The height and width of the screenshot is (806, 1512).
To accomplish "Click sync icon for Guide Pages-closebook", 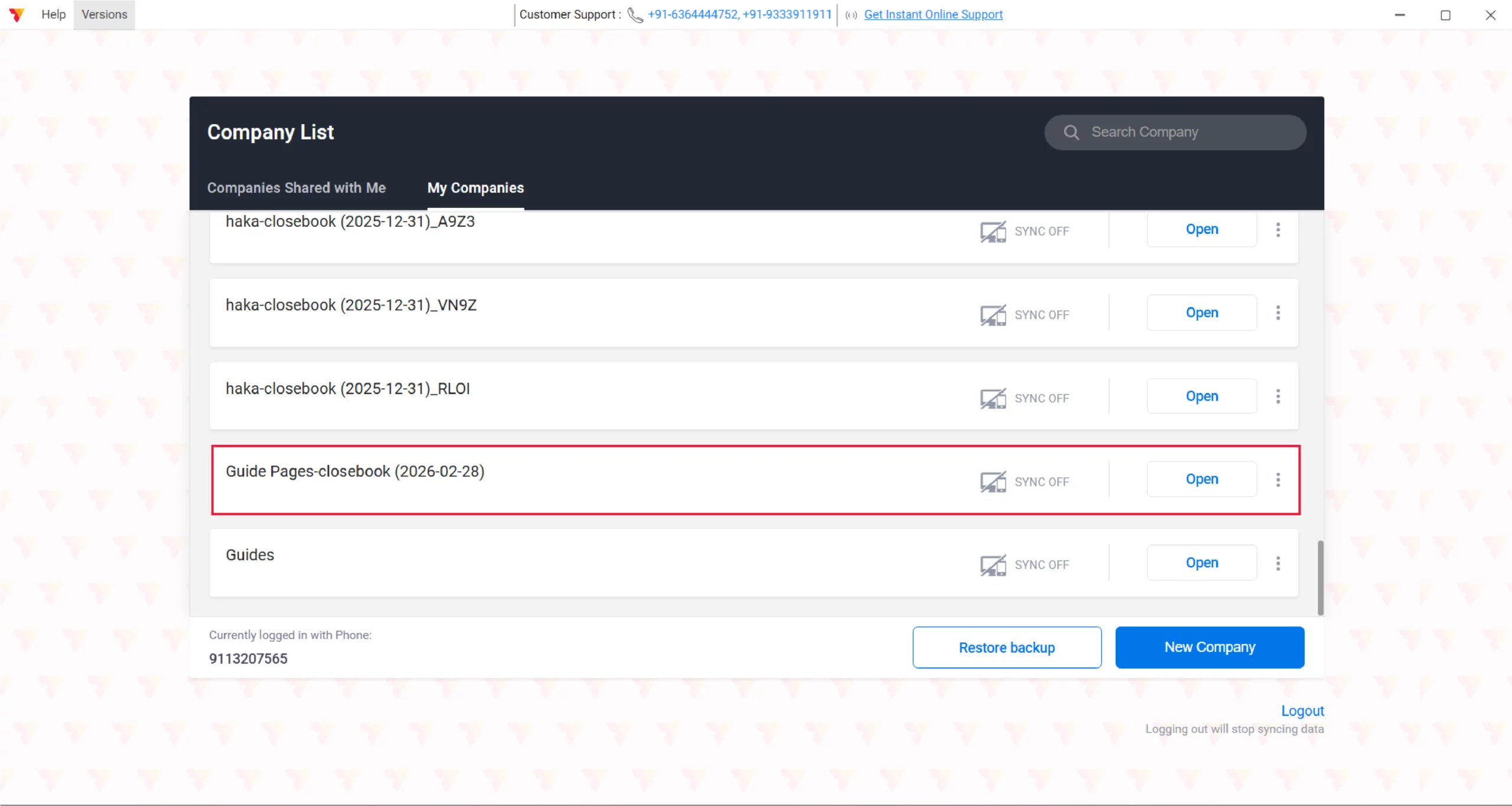I will click(993, 482).
